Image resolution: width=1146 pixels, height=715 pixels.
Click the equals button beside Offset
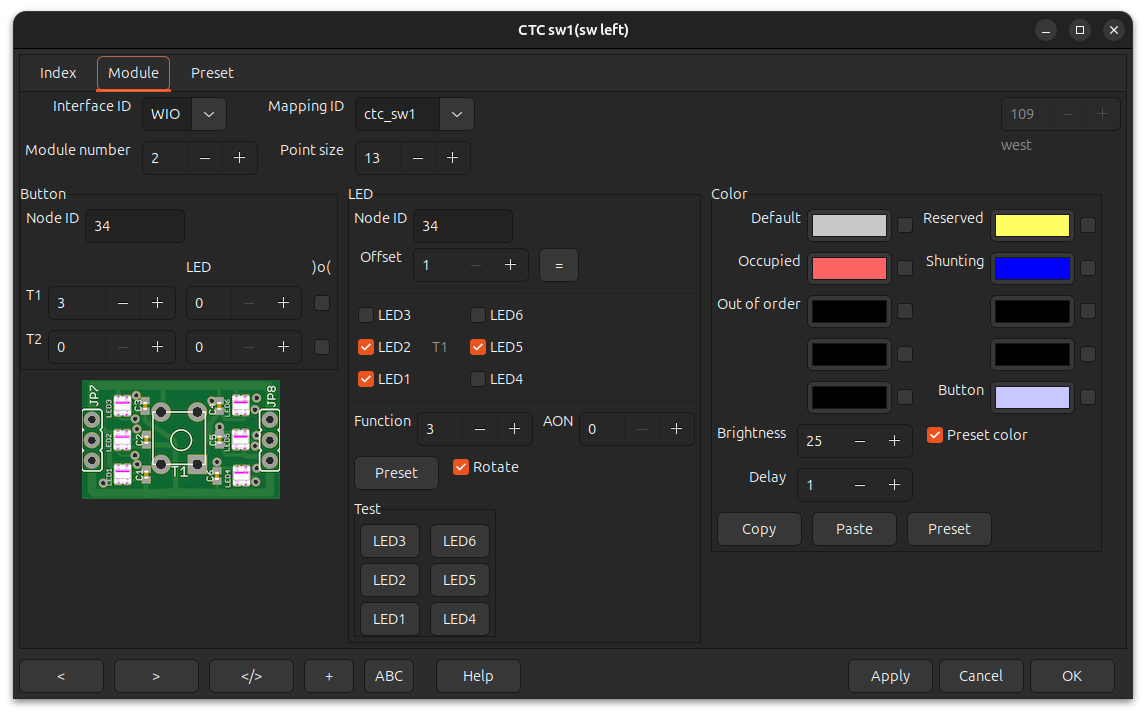(559, 265)
